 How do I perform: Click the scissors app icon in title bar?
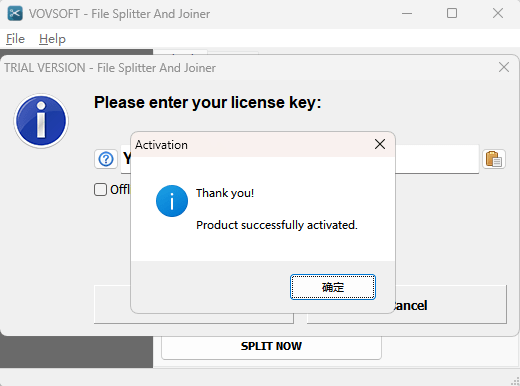point(15,13)
